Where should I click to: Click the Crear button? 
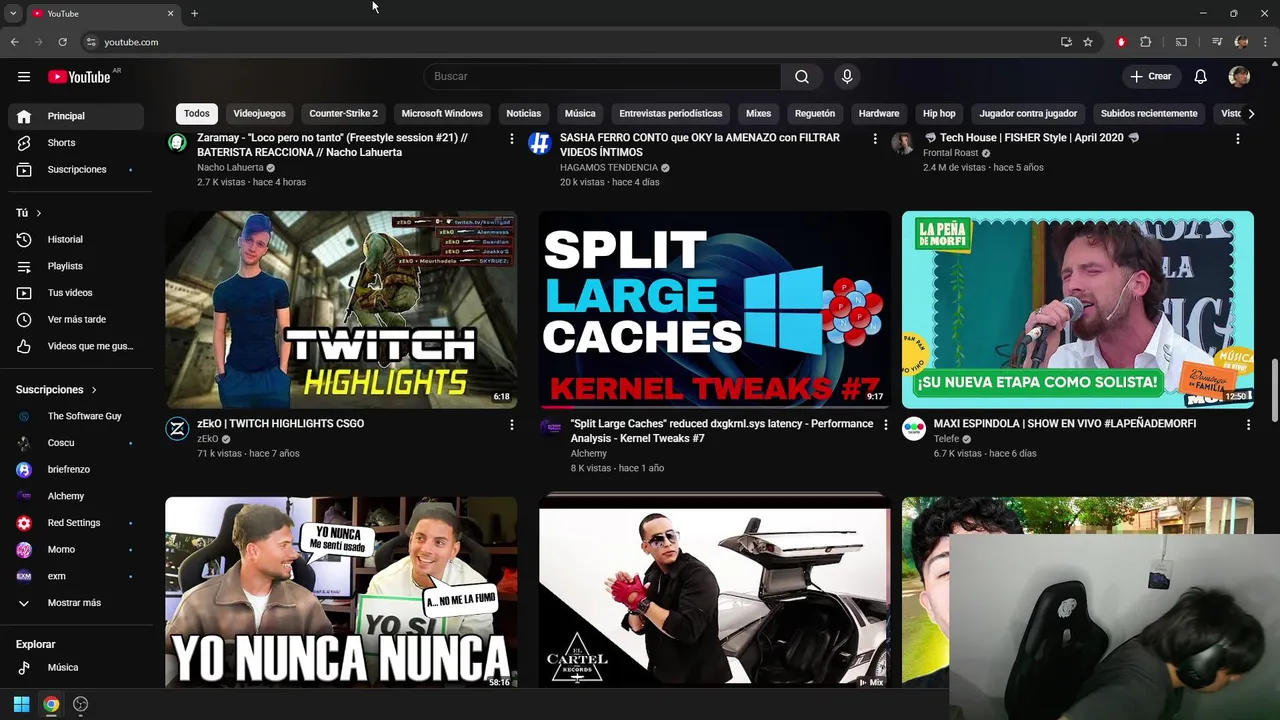point(1151,77)
